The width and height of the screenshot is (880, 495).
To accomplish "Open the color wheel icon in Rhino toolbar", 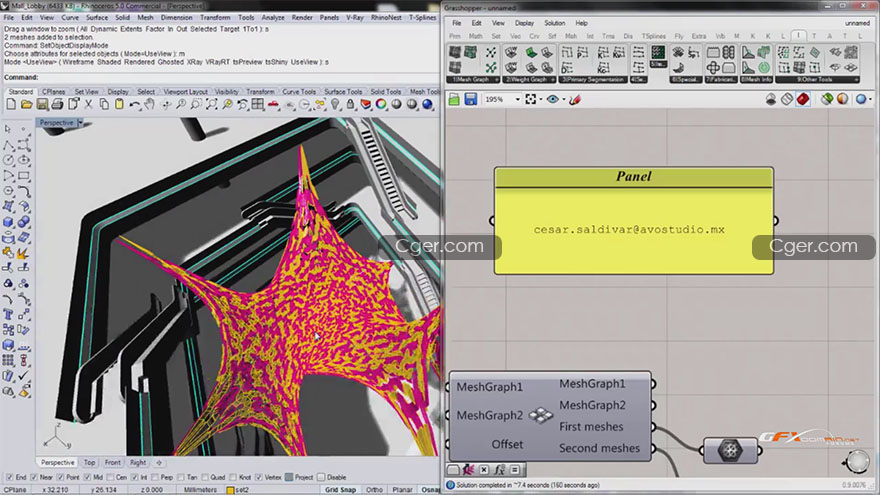I will pyautogui.click(x=381, y=104).
